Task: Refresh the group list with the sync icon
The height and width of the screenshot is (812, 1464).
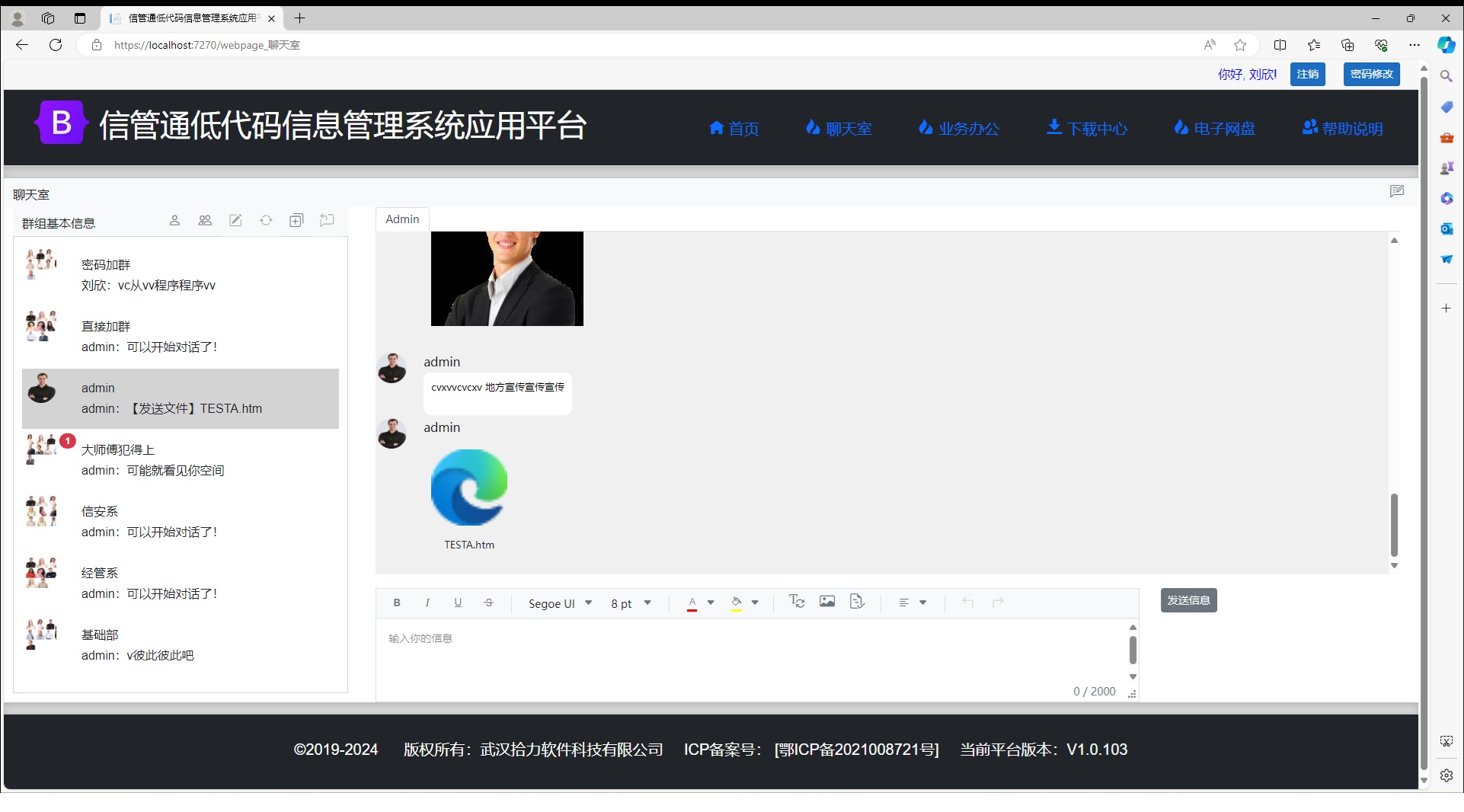Action: coord(266,220)
